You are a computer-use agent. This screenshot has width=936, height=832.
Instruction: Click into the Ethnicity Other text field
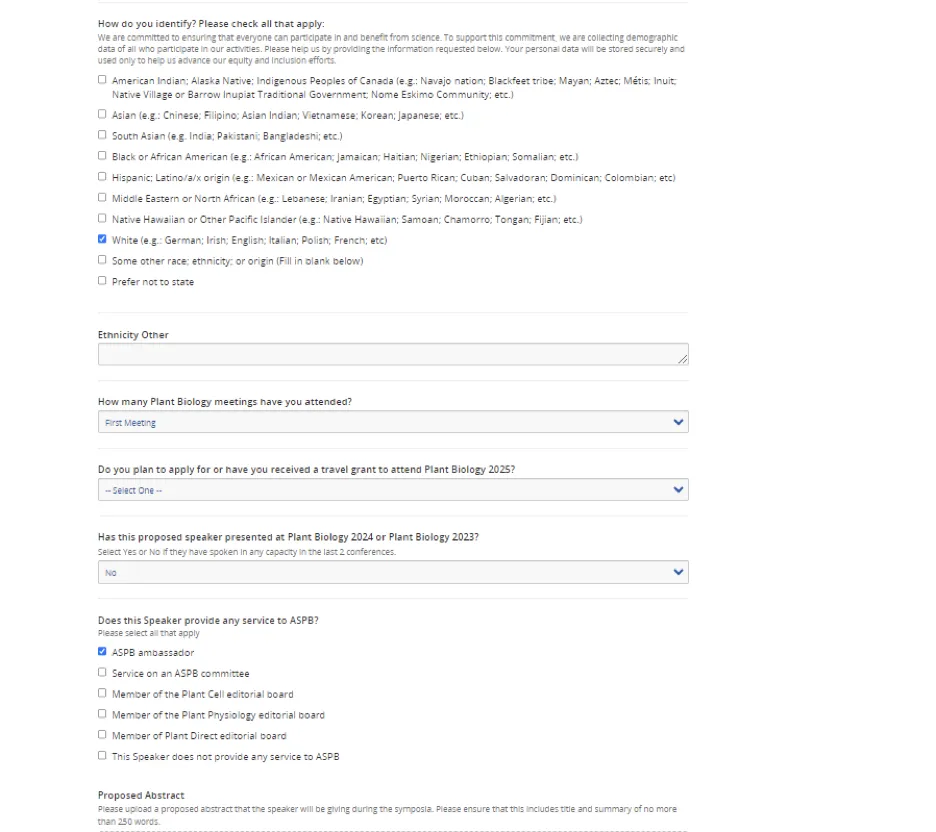coord(393,354)
